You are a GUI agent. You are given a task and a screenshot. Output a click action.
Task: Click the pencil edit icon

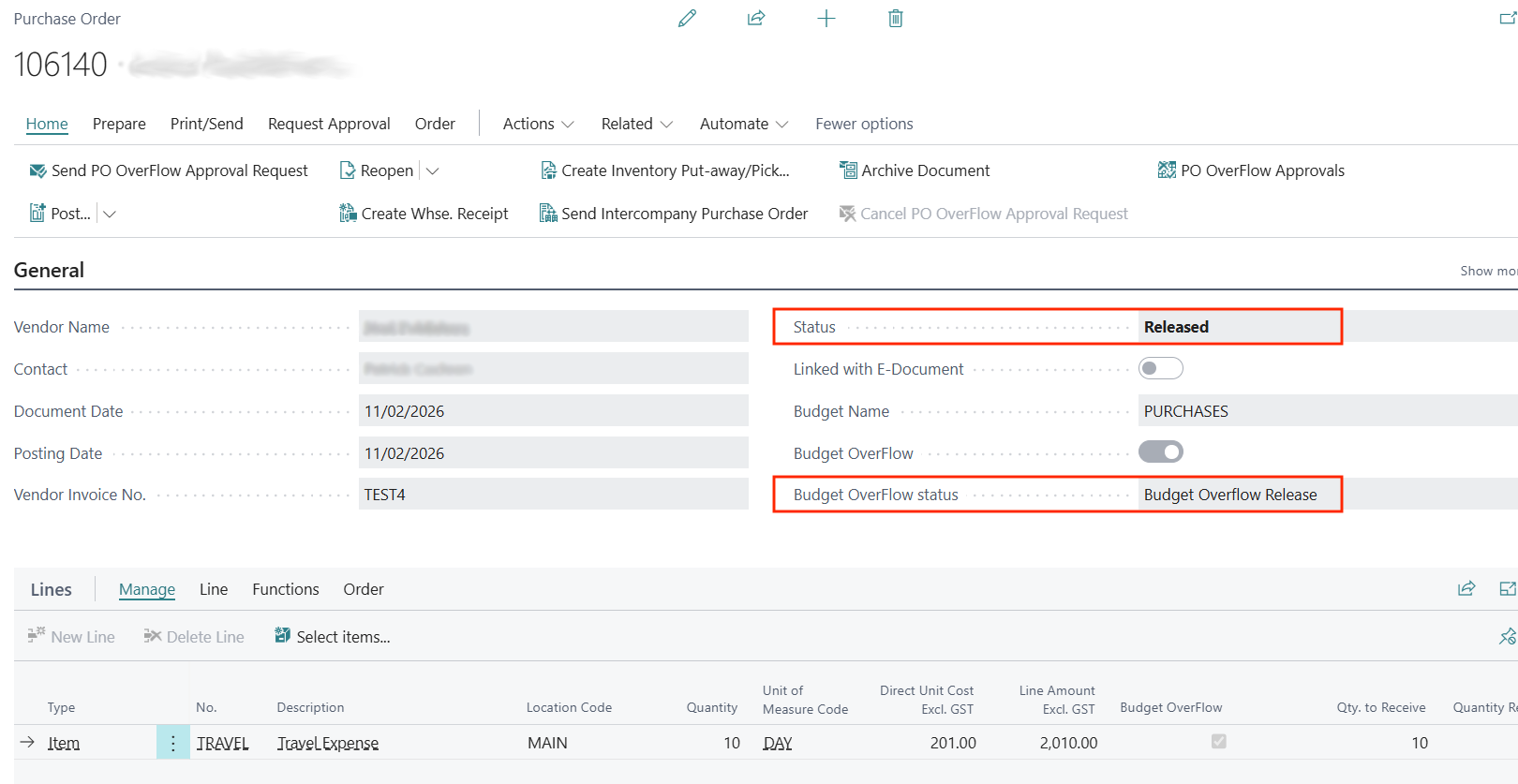687,19
